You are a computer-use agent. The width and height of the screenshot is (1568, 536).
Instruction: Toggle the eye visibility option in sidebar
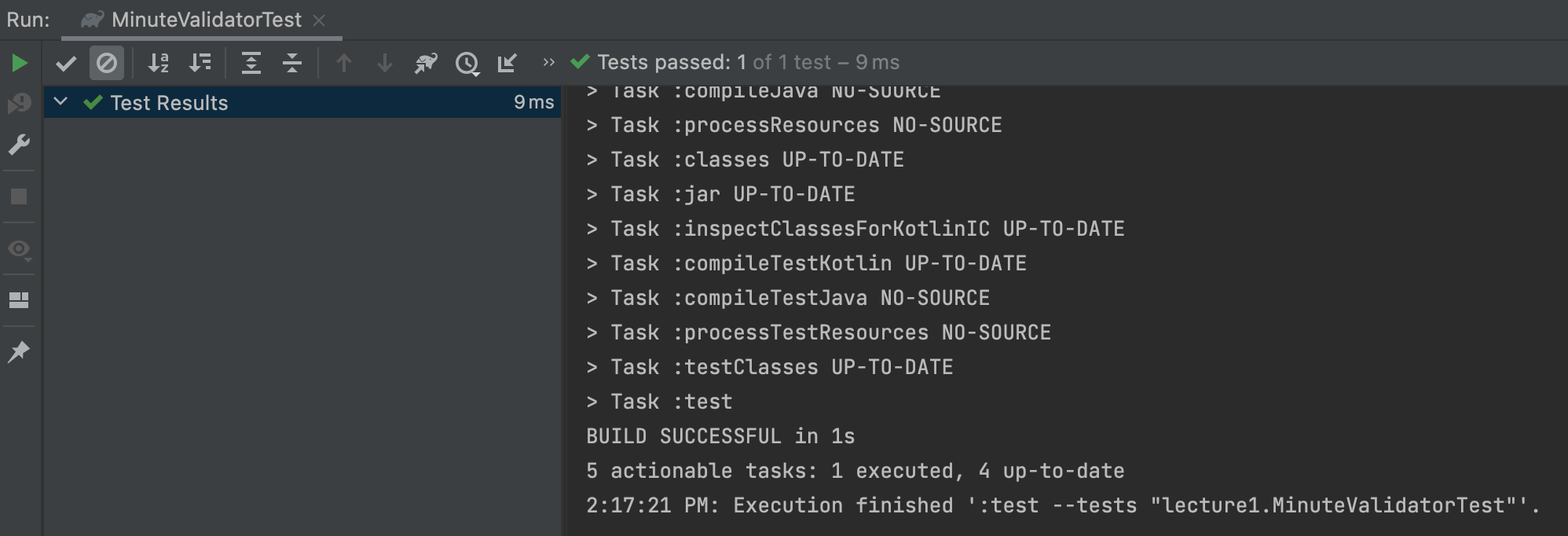point(19,249)
